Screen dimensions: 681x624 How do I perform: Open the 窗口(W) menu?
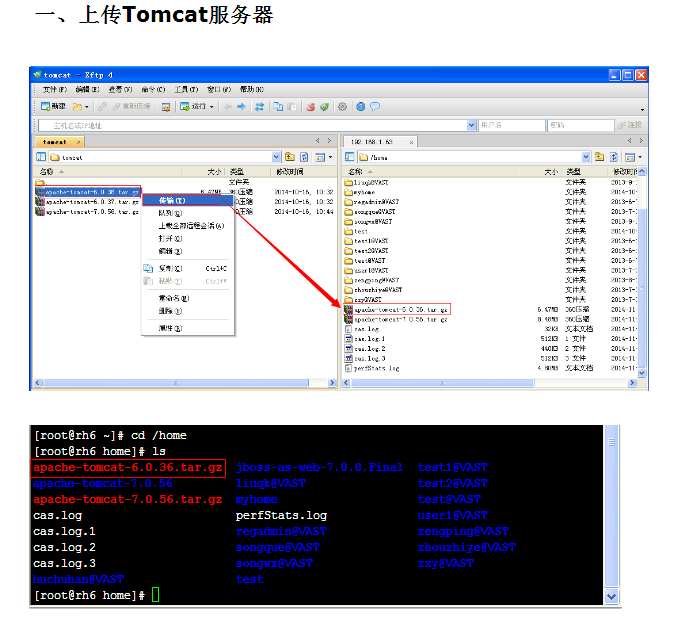coord(219,89)
